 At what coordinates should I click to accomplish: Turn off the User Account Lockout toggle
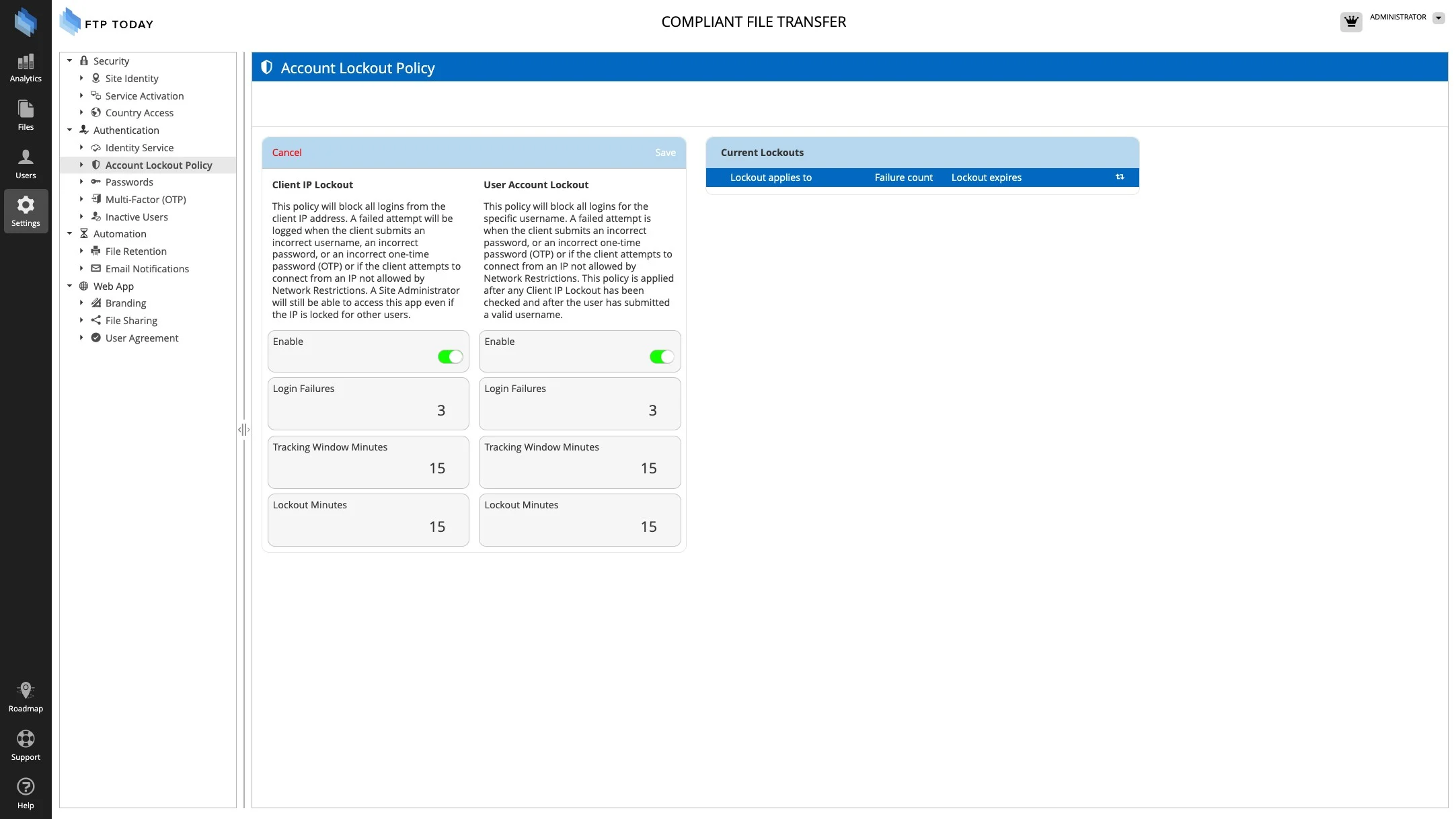tap(661, 357)
